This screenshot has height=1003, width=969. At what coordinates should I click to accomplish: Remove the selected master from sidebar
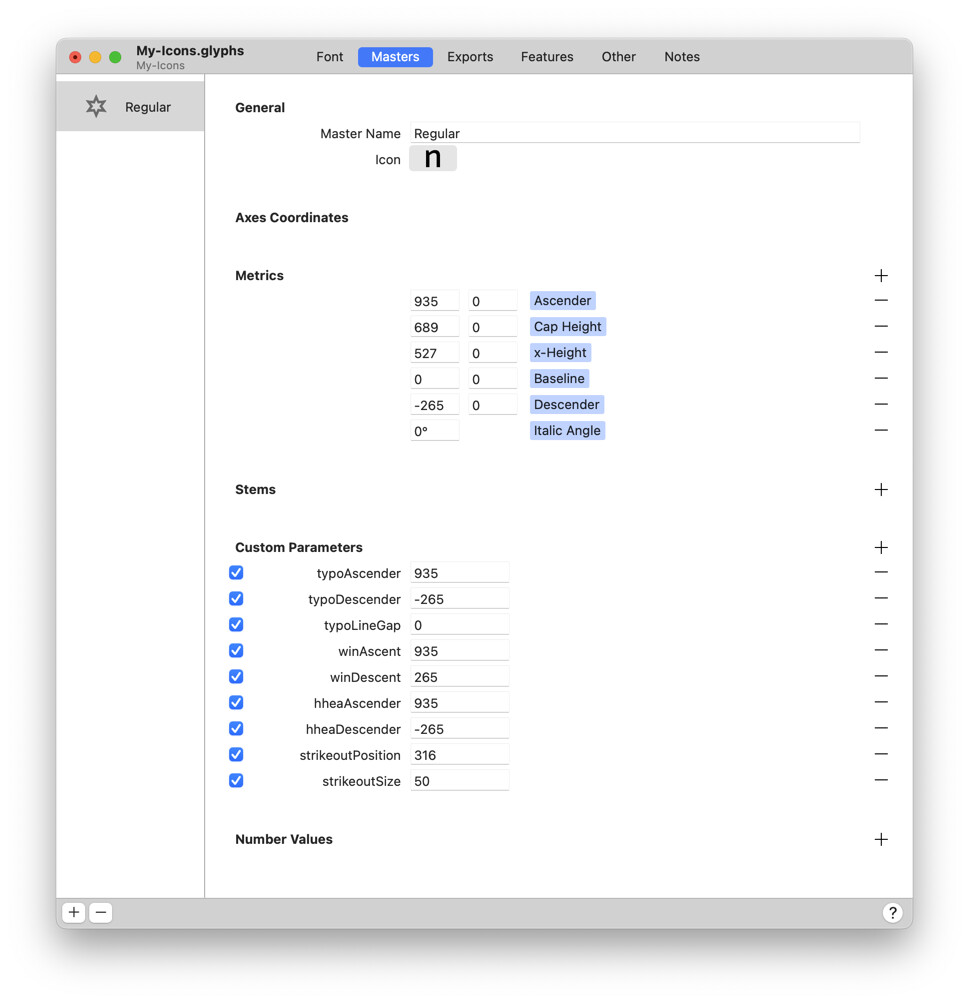pos(101,913)
